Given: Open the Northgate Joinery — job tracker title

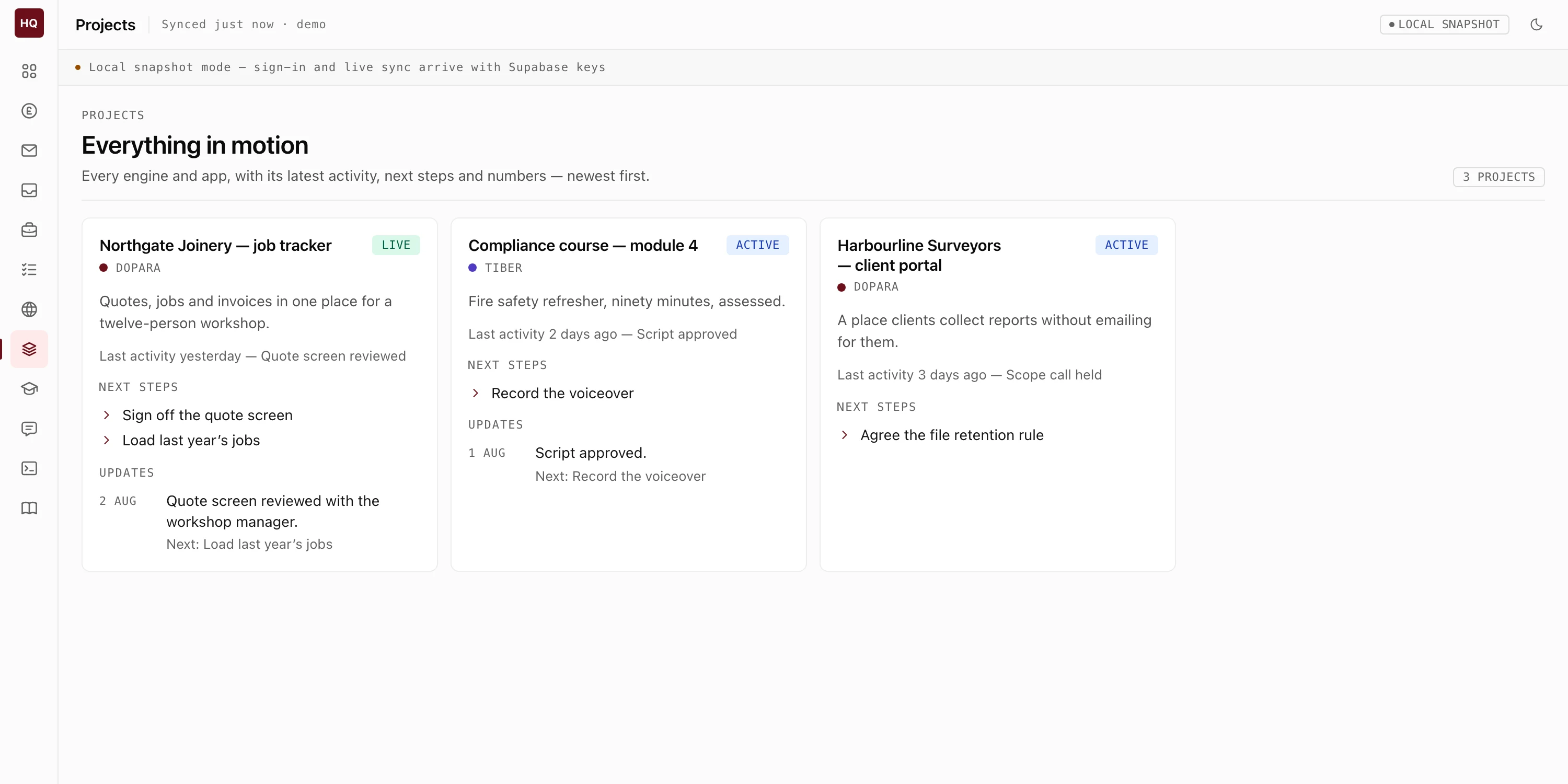Looking at the screenshot, I should point(215,245).
